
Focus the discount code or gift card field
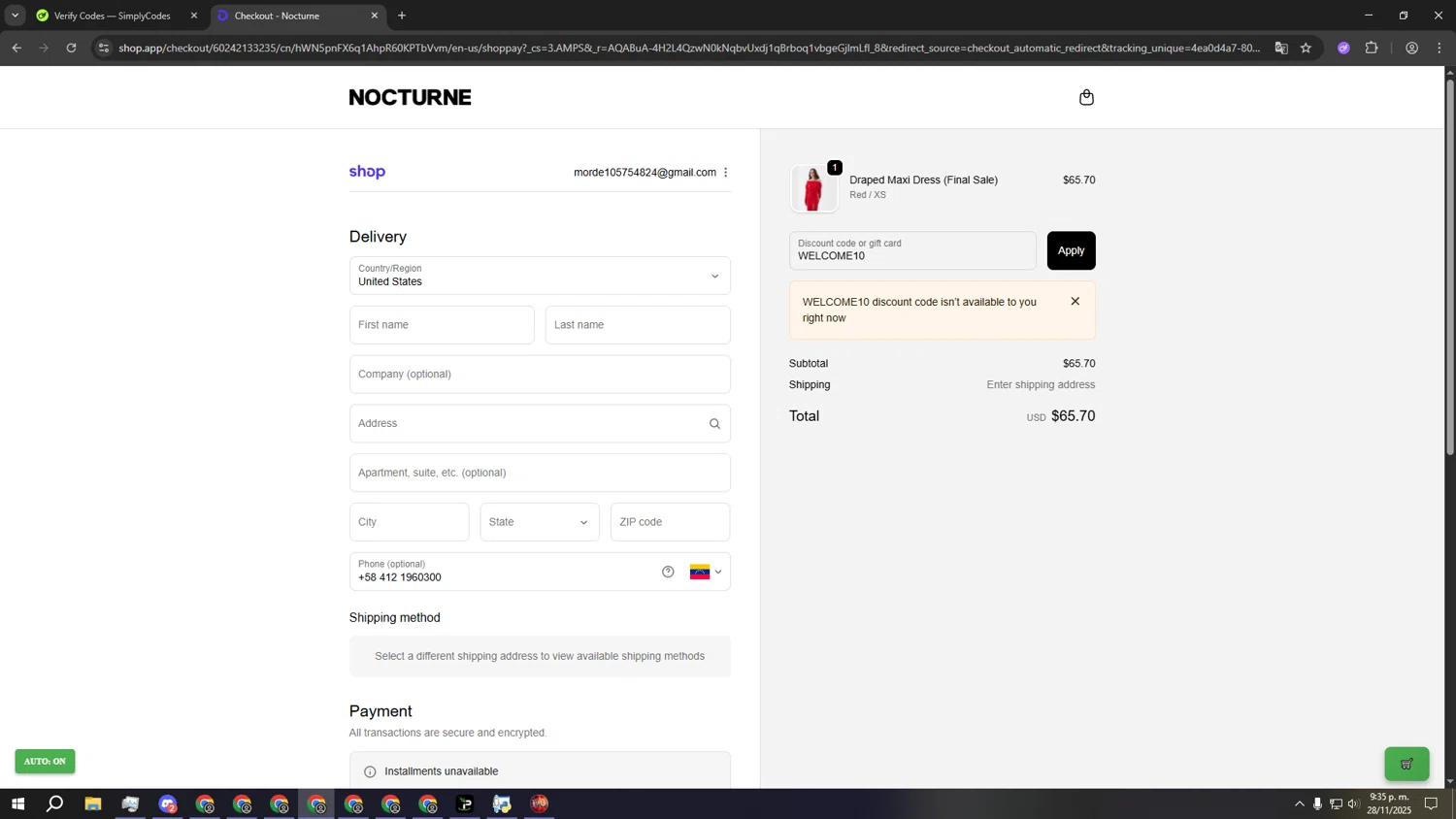click(912, 250)
